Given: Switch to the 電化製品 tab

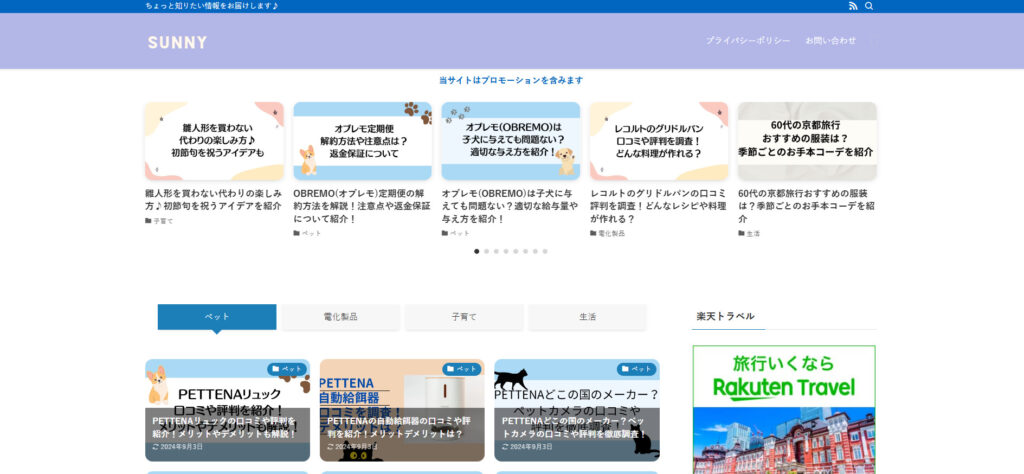Looking at the screenshot, I should [340, 317].
